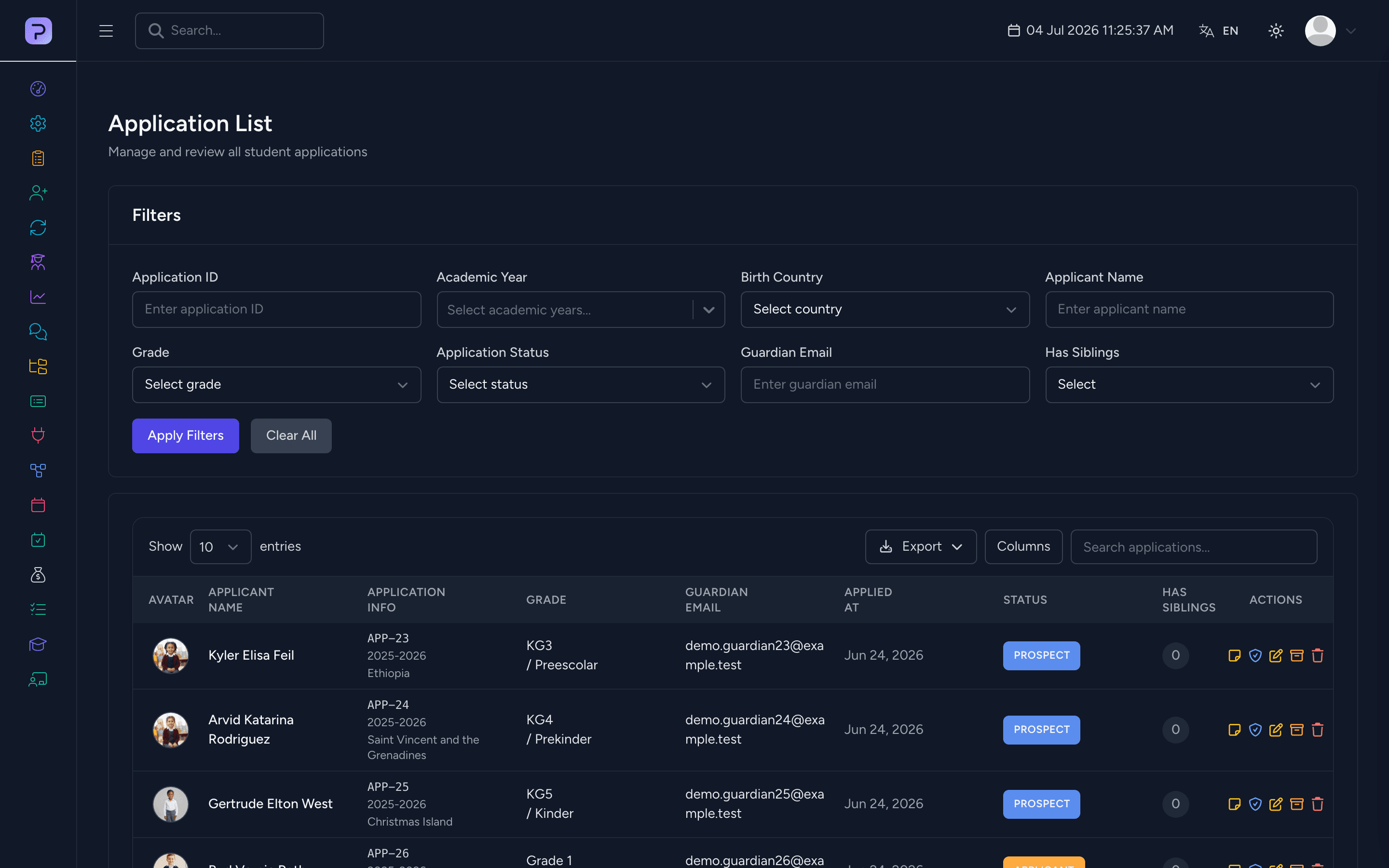Focus the top Search field
Image resolution: width=1389 pixels, height=868 pixels.
(x=229, y=30)
